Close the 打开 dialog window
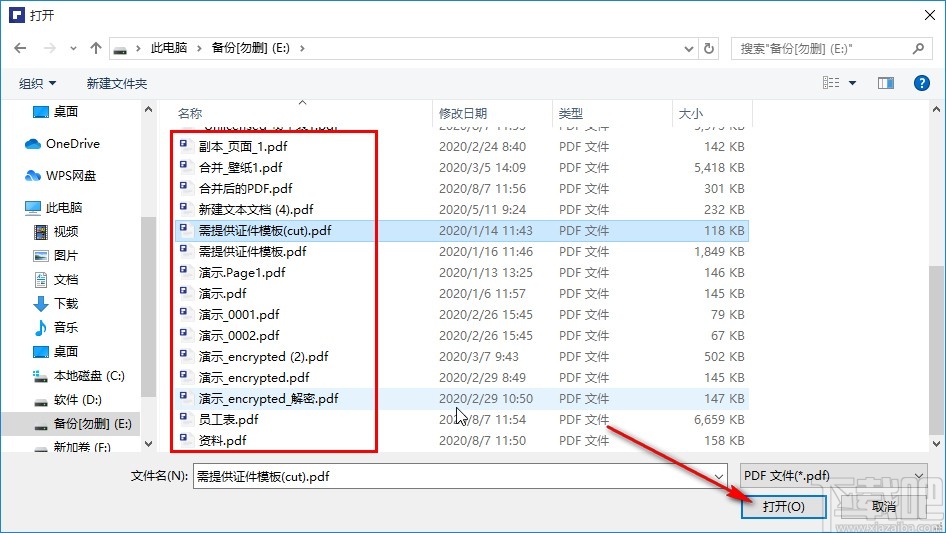Screen dimensions: 946x533 [930, 14]
